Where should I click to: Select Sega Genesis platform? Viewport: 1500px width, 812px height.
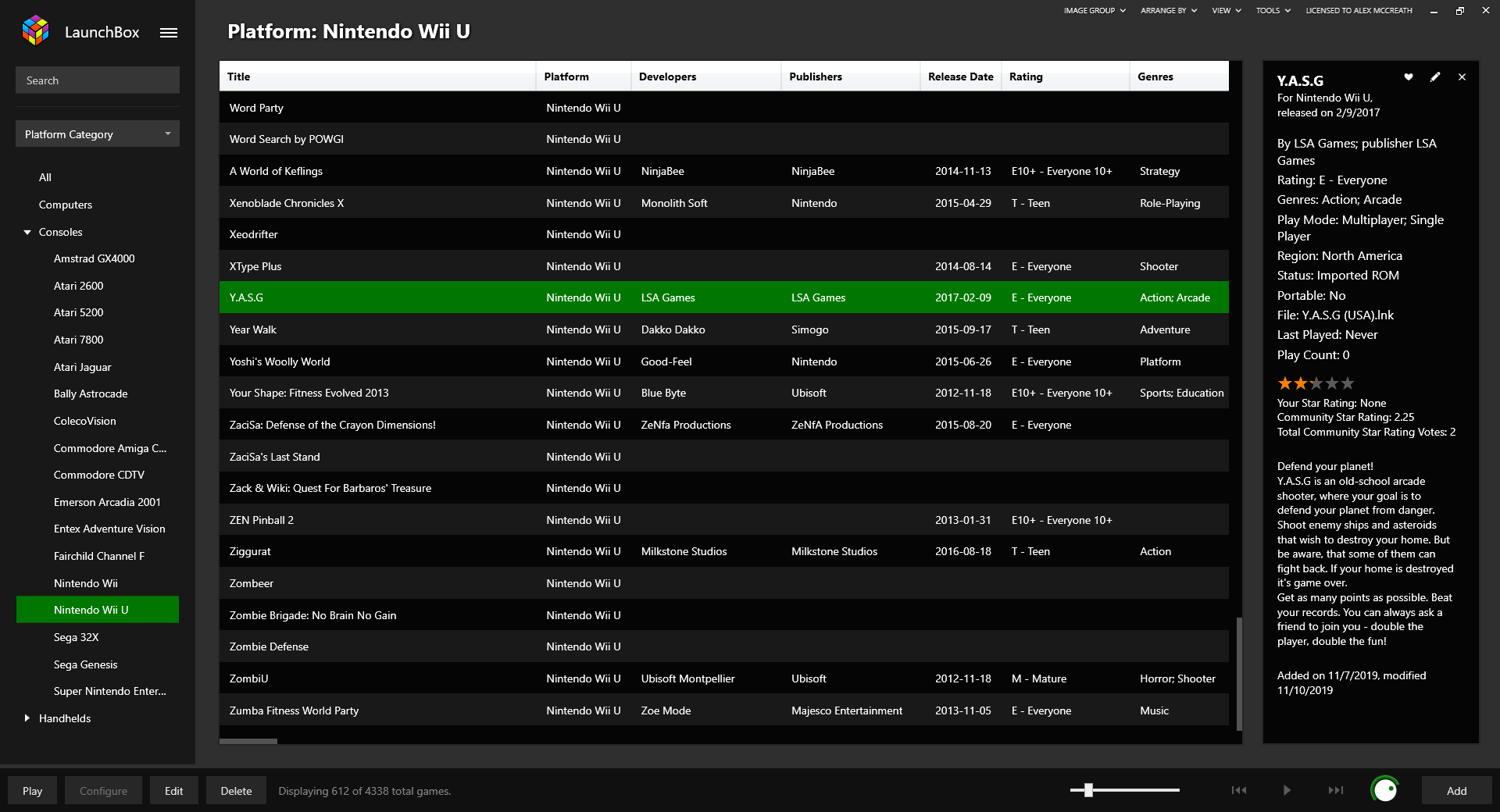click(x=85, y=664)
